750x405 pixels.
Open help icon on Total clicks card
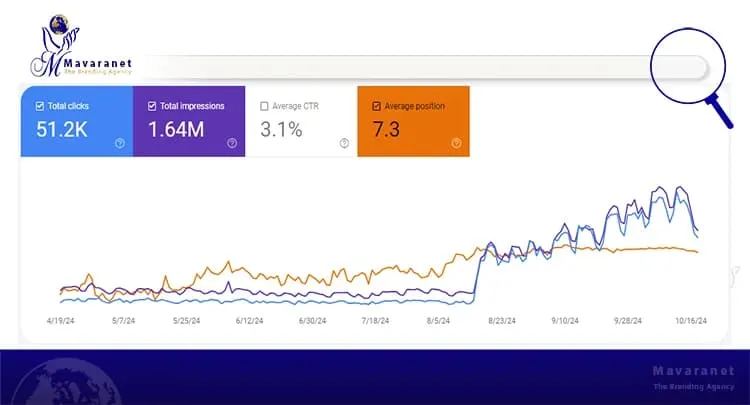coord(120,143)
